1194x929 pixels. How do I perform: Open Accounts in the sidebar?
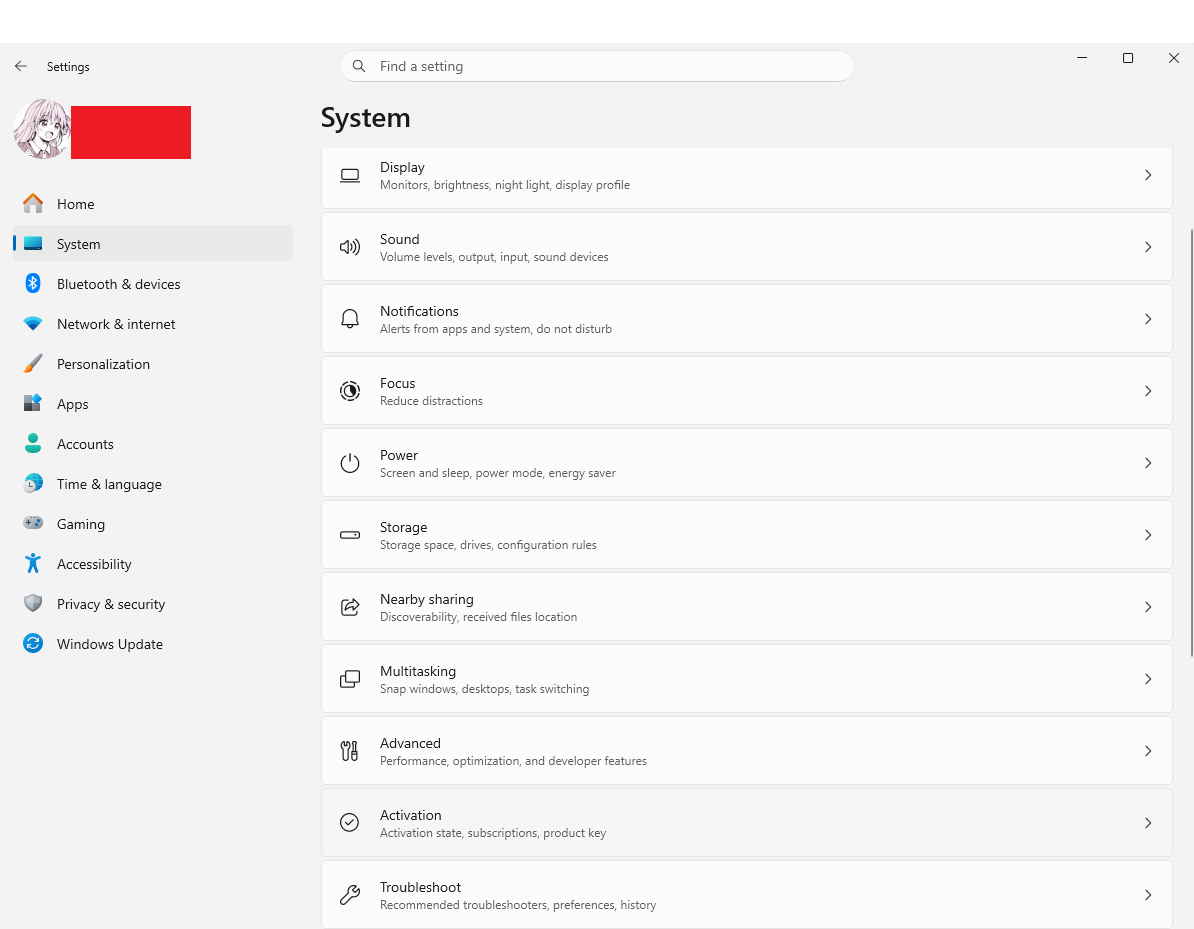pyautogui.click(x=152, y=444)
